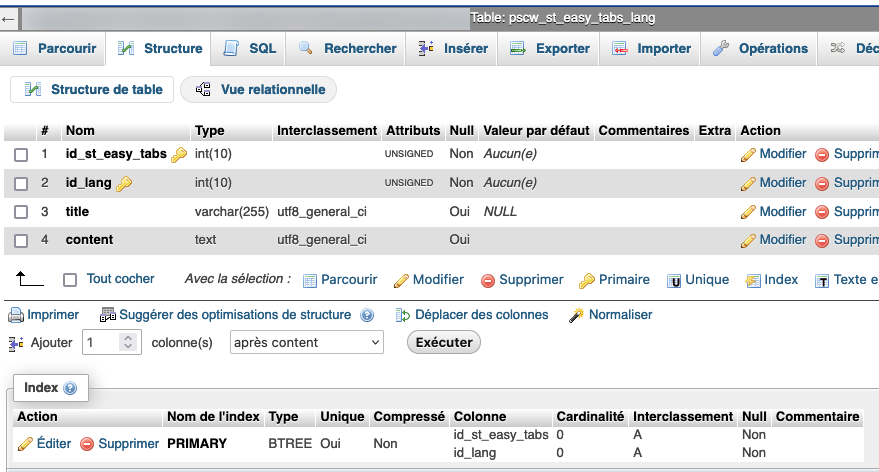Screen dimensions: 879x472
Task: Click the Parcourir tab table icon
Action: (x=20, y=48)
